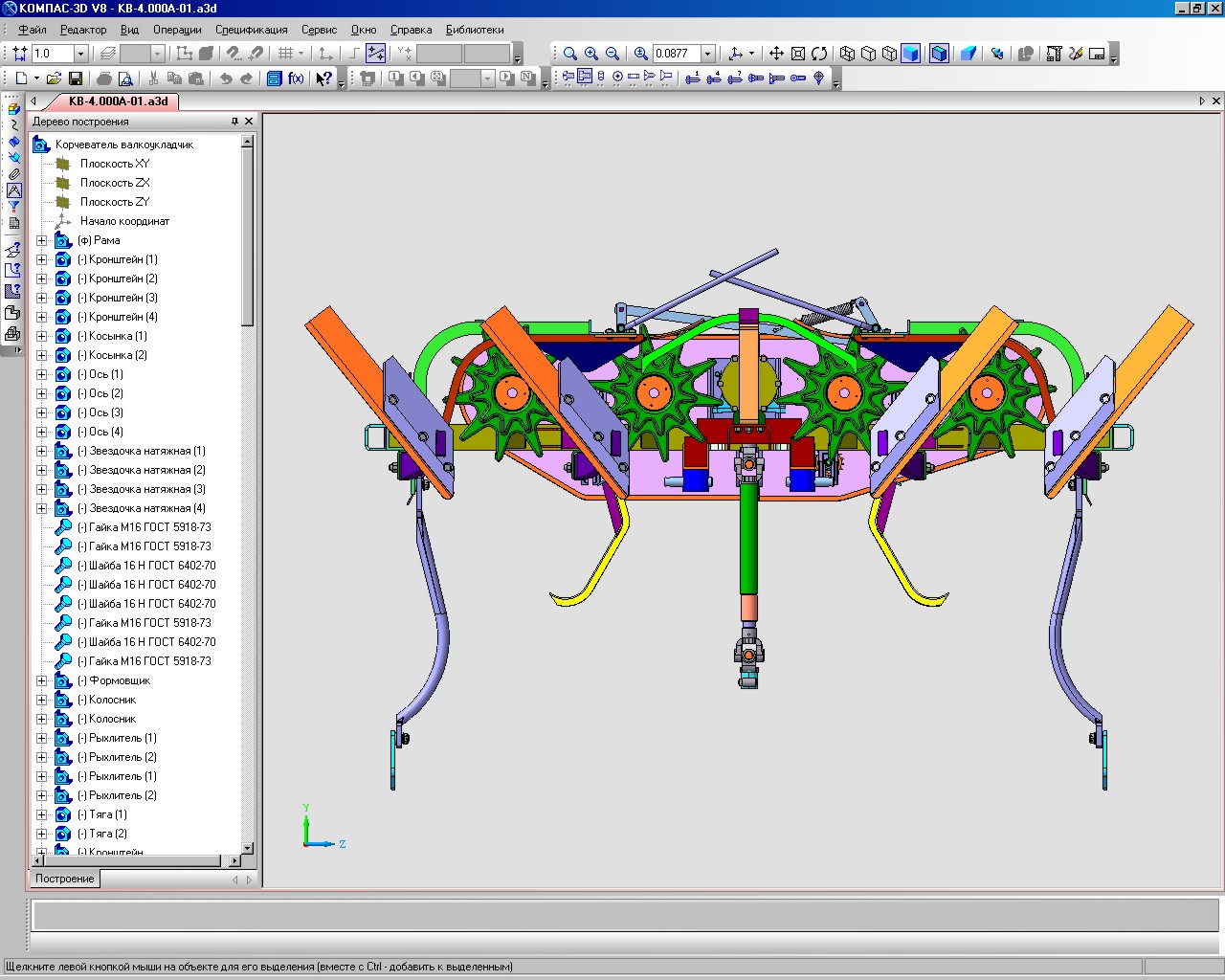Open the measurements compass tool panel
The height and width of the screenshot is (980, 1225).
(x=13, y=189)
